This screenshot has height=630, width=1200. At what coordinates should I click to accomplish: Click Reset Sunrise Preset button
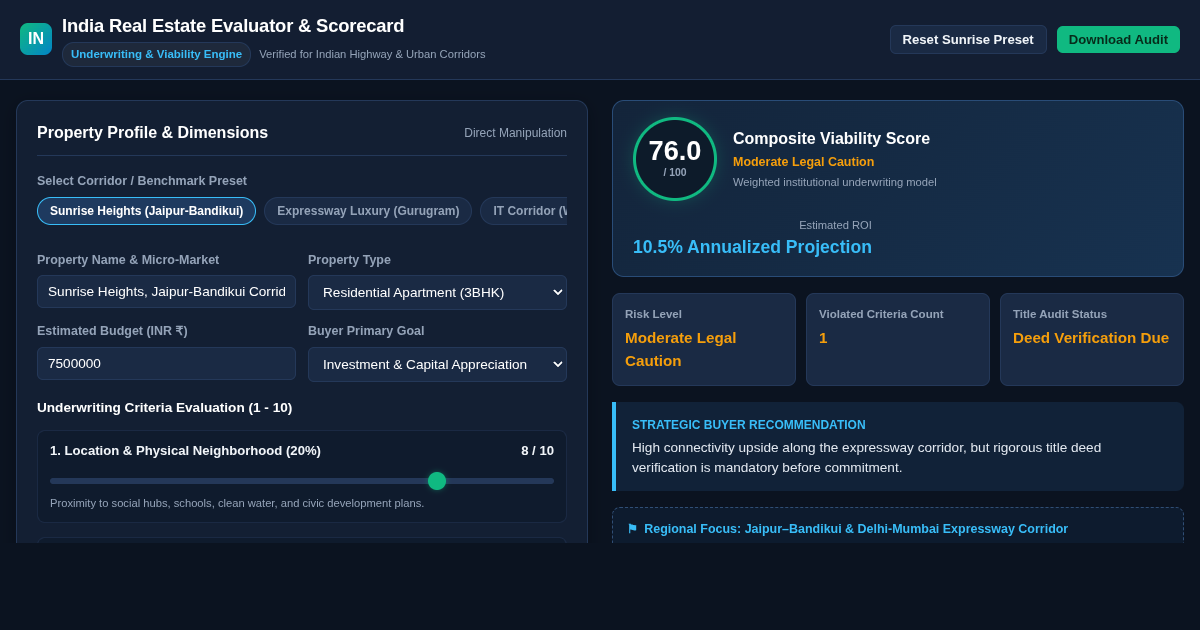coord(968,39)
